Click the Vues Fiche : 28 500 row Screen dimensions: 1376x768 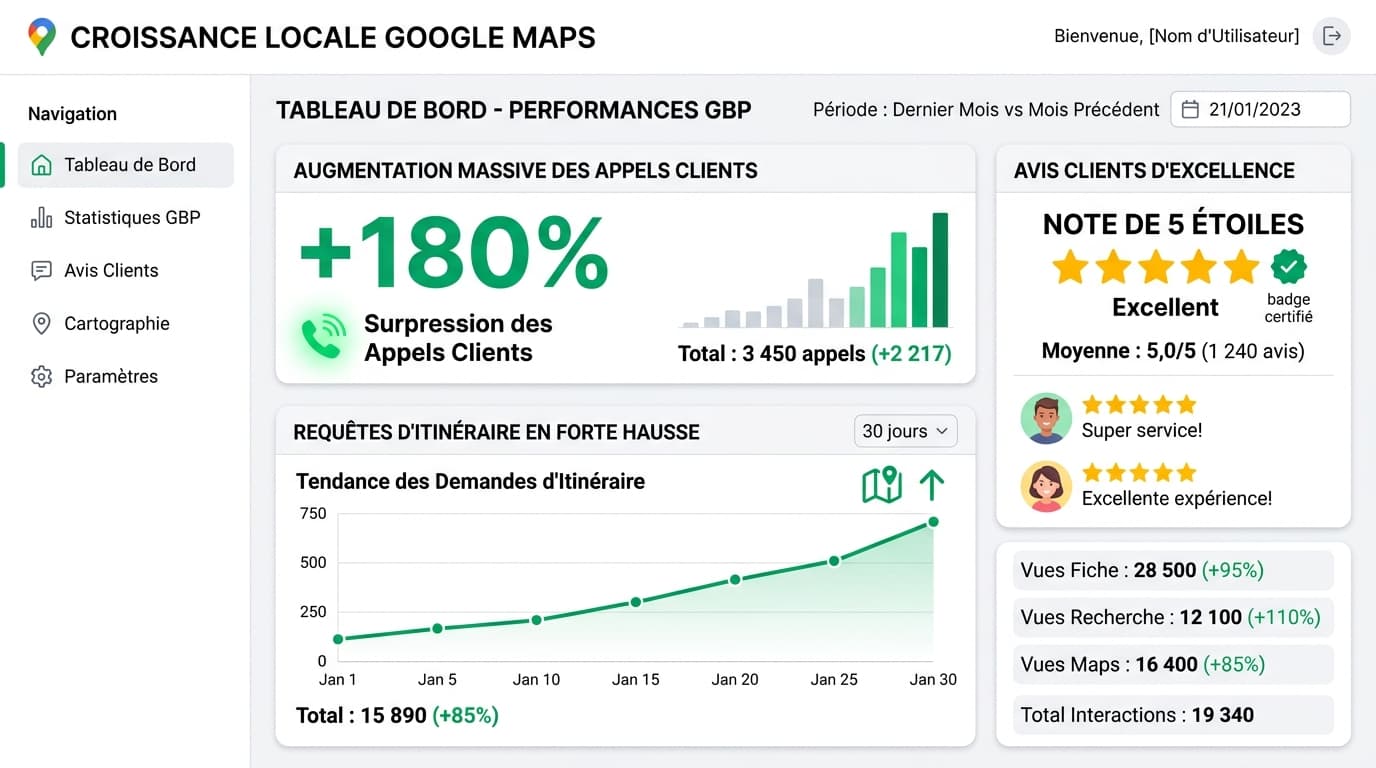pyautogui.click(x=1174, y=570)
